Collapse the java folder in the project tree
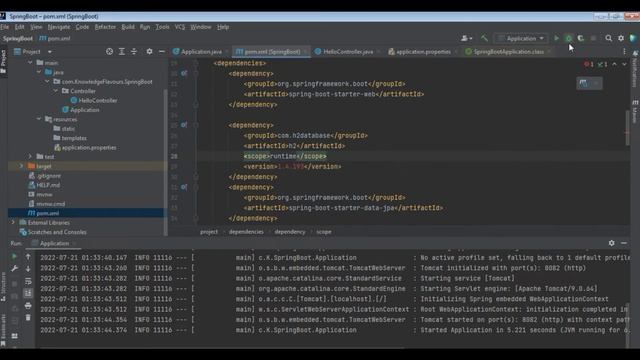The width and height of the screenshot is (640, 360). [x=39, y=72]
